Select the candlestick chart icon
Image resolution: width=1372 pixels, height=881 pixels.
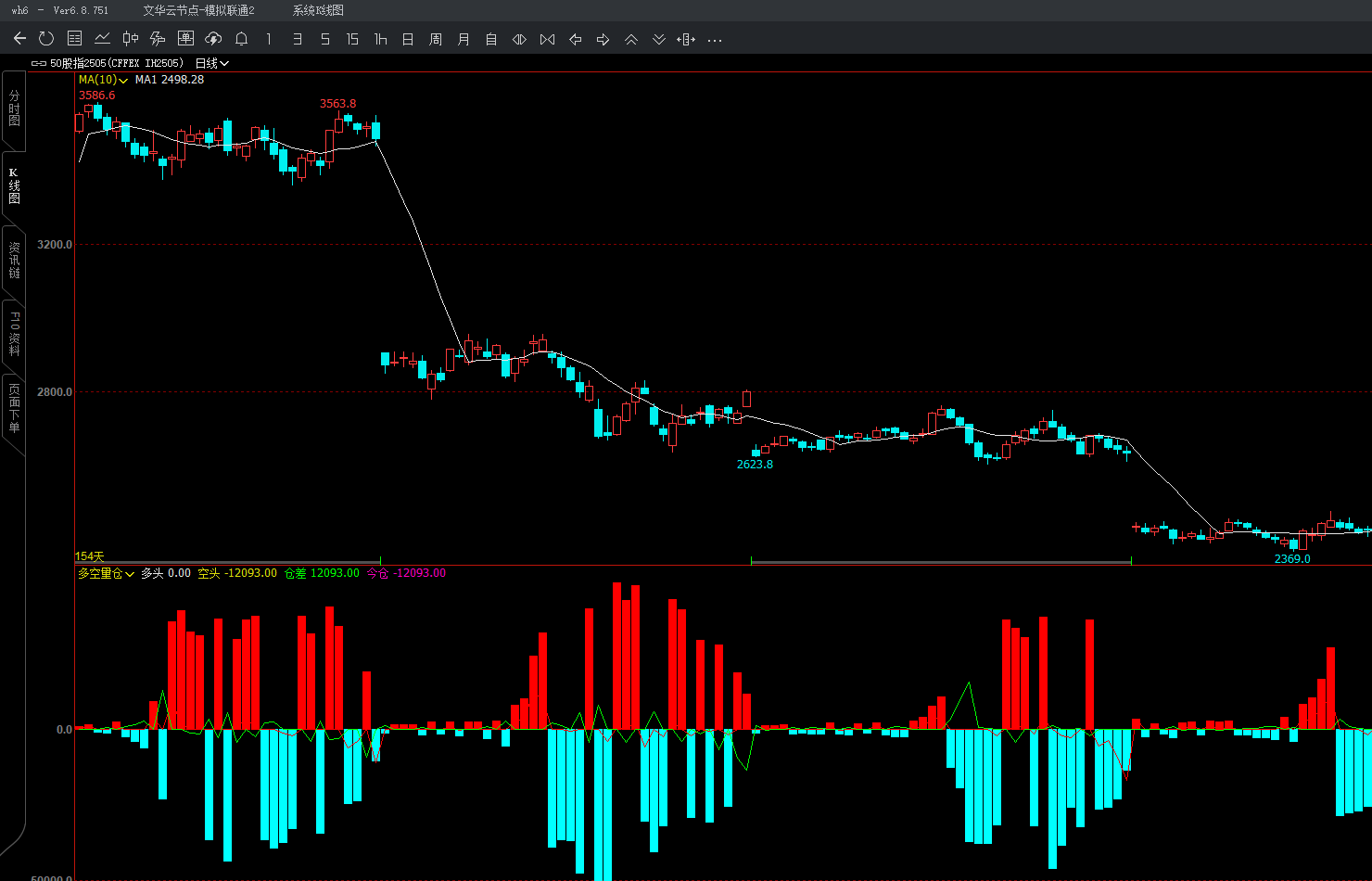click(131, 39)
